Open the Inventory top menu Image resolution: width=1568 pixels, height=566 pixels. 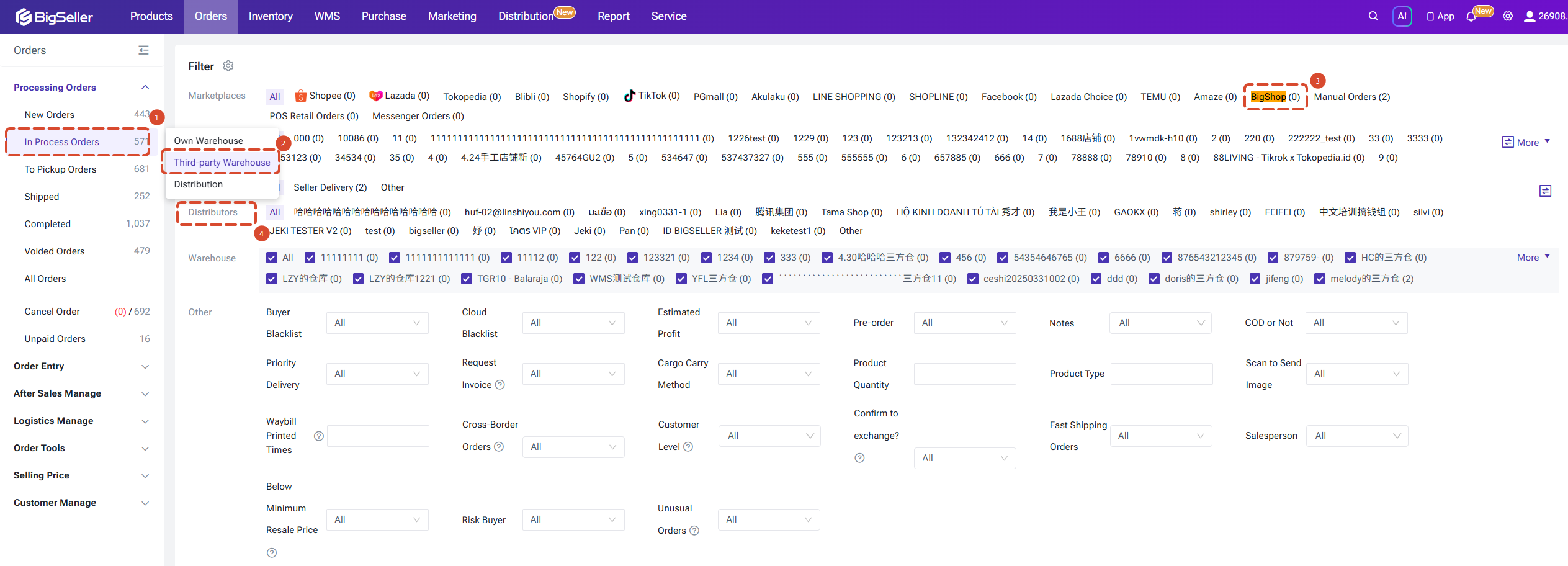tap(271, 16)
